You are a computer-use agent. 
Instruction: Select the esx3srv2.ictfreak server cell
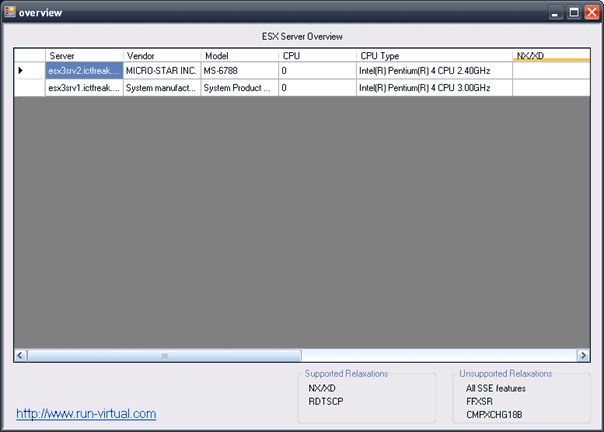coord(84,71)
